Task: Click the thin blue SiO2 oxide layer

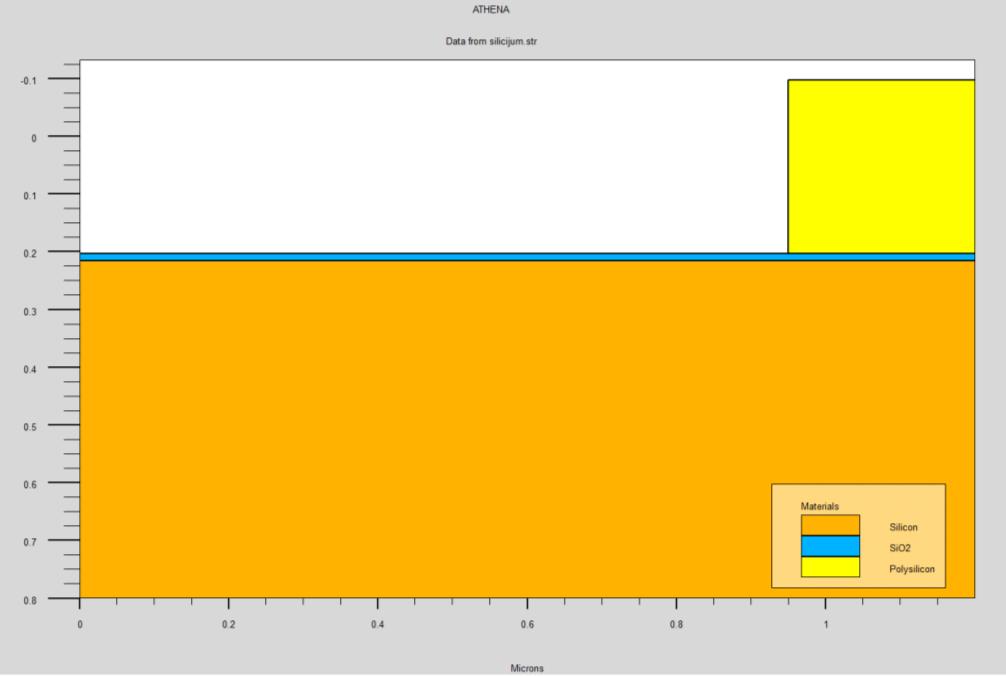Action: coord(527,257)
